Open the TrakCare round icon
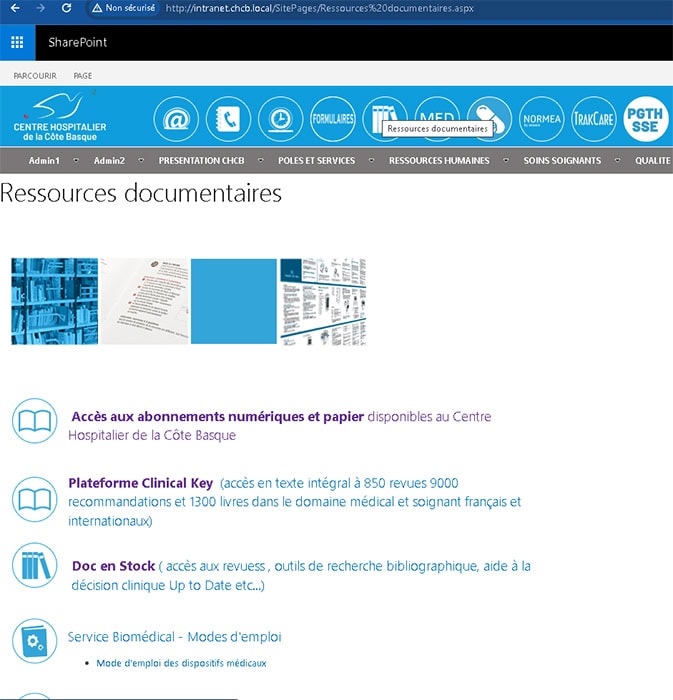This screenshot has height=700, width=673. 593,119
